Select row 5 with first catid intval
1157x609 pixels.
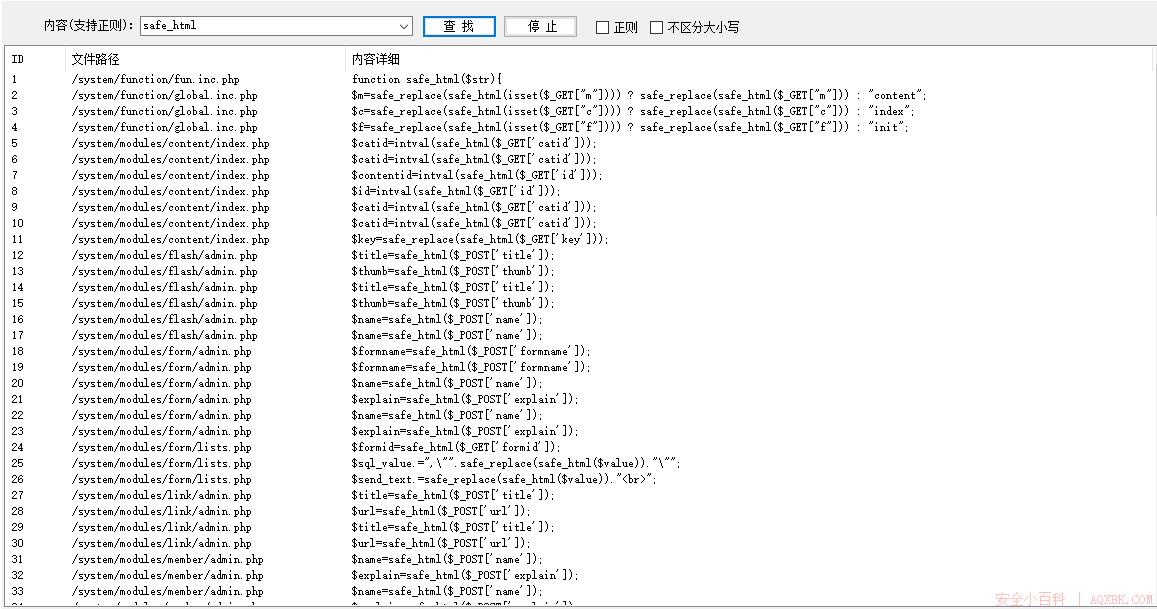(x=170, y=143)
